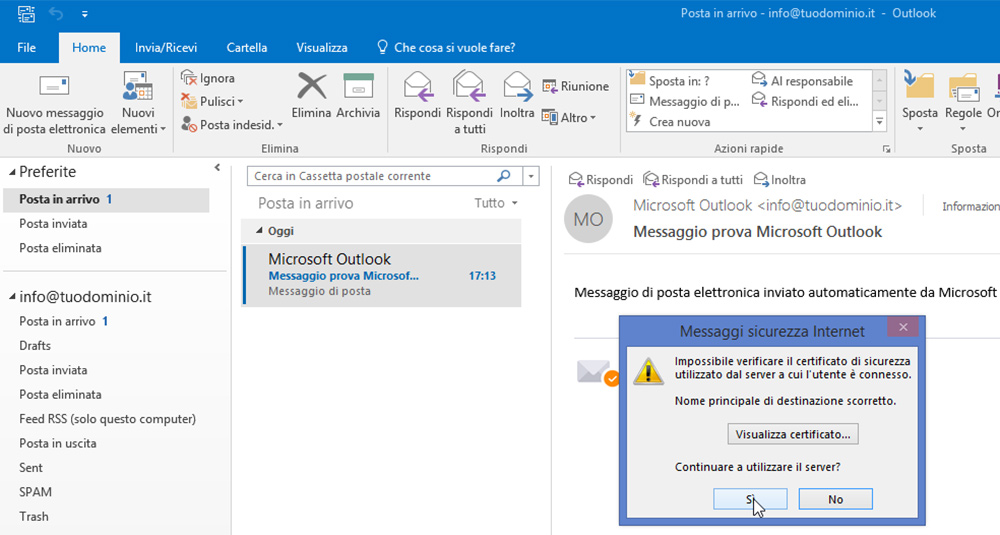Open the Cartella tab
This screenshot has height=535, width=1000.
(247, 48)
